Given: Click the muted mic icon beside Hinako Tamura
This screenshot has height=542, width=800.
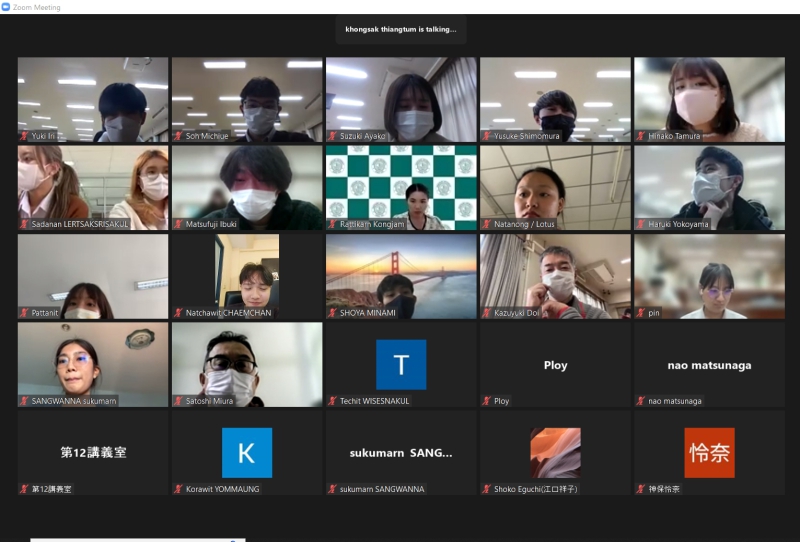Looking at the screenshot, I should [640, 136].
